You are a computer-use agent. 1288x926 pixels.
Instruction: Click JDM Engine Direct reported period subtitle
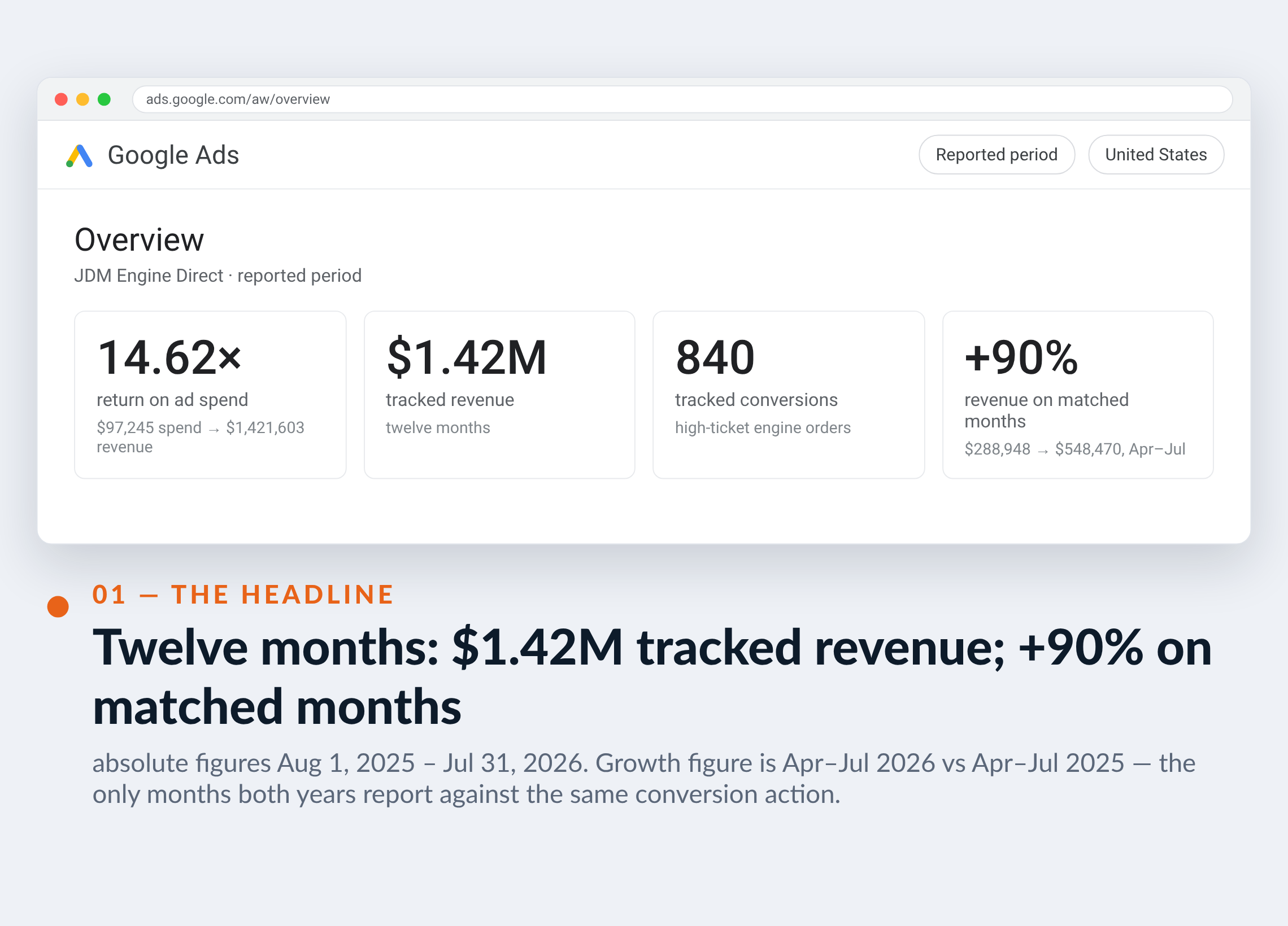pyautogui.click(x=217, y=276)
